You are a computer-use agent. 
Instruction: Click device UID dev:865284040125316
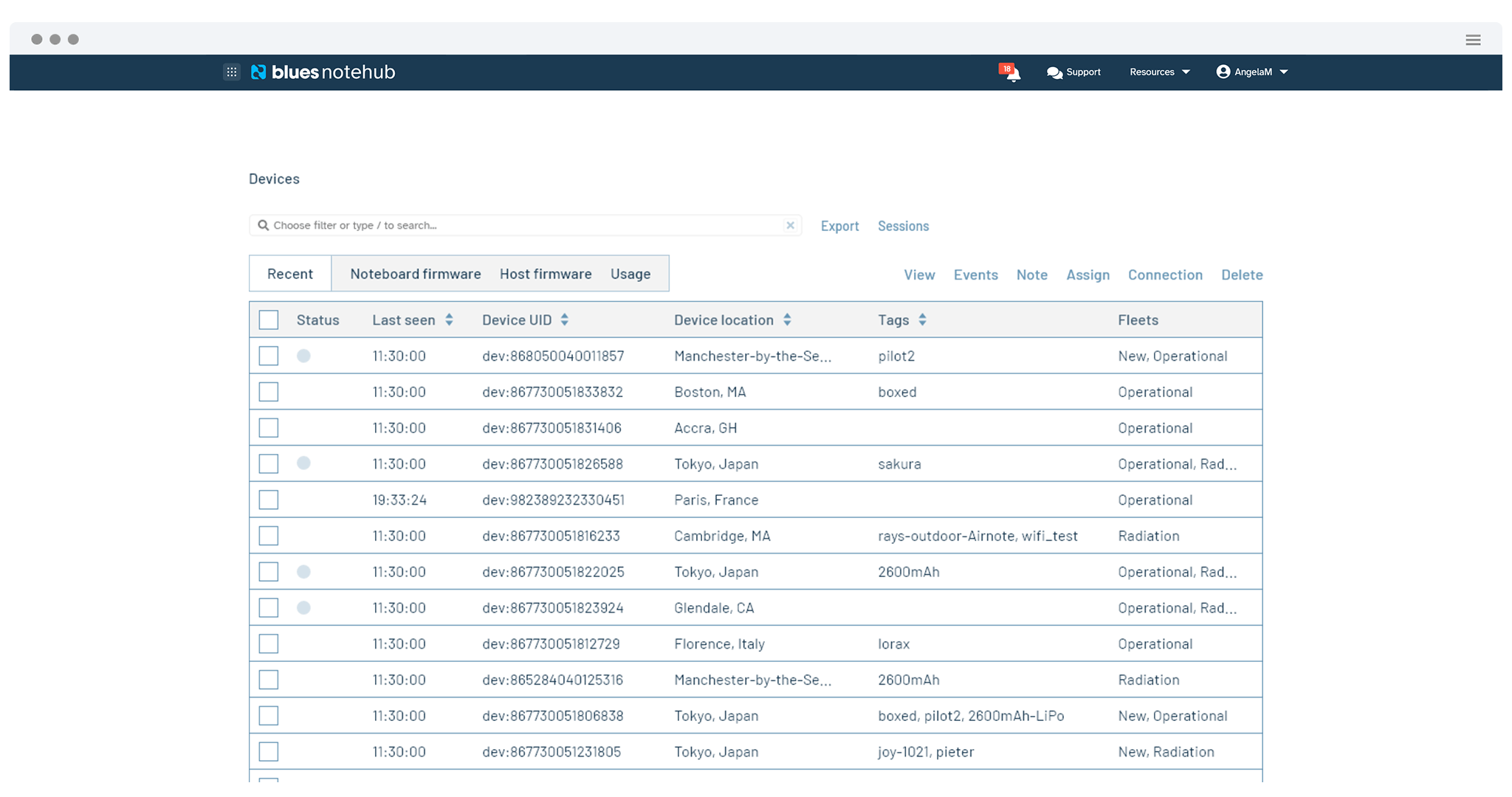[x=552, y=680]
